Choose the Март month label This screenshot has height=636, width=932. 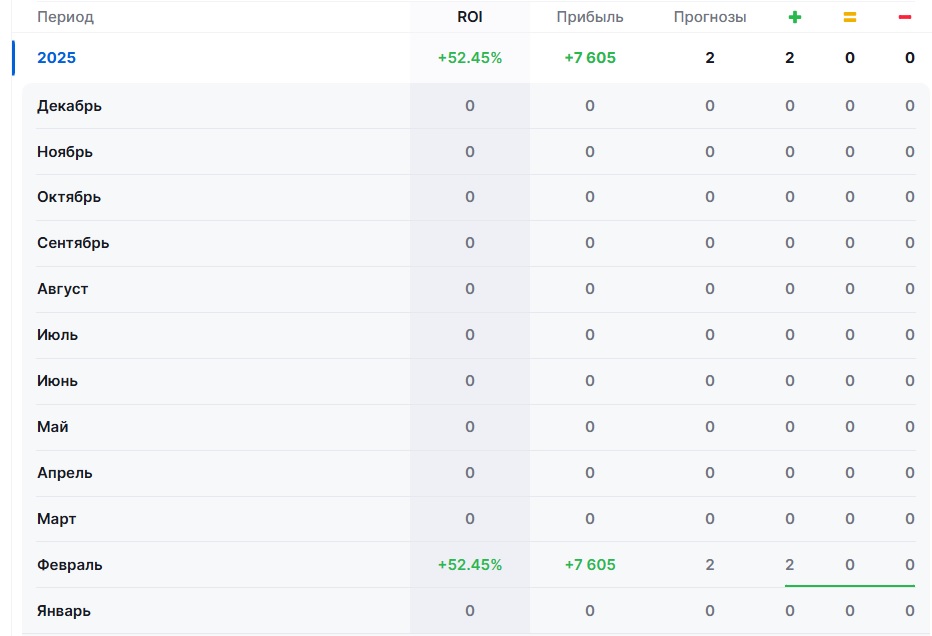pyautogui.click(x=57, y=519)
